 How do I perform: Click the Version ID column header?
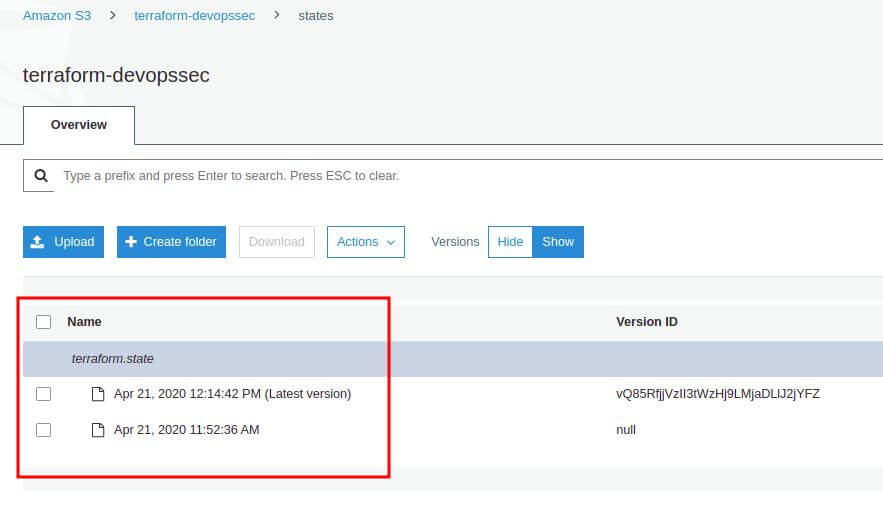(646, 322)
